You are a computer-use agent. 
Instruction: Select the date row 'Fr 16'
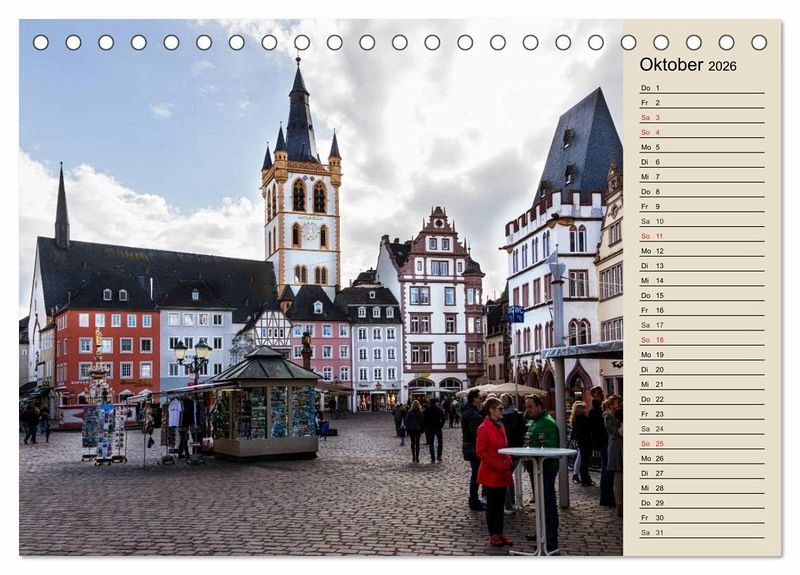click(x=702, y=310)
